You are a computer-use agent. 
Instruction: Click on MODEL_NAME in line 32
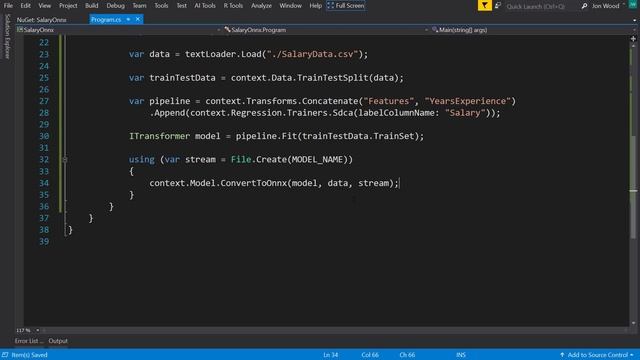pyautogui.click(x=317, y=160)
